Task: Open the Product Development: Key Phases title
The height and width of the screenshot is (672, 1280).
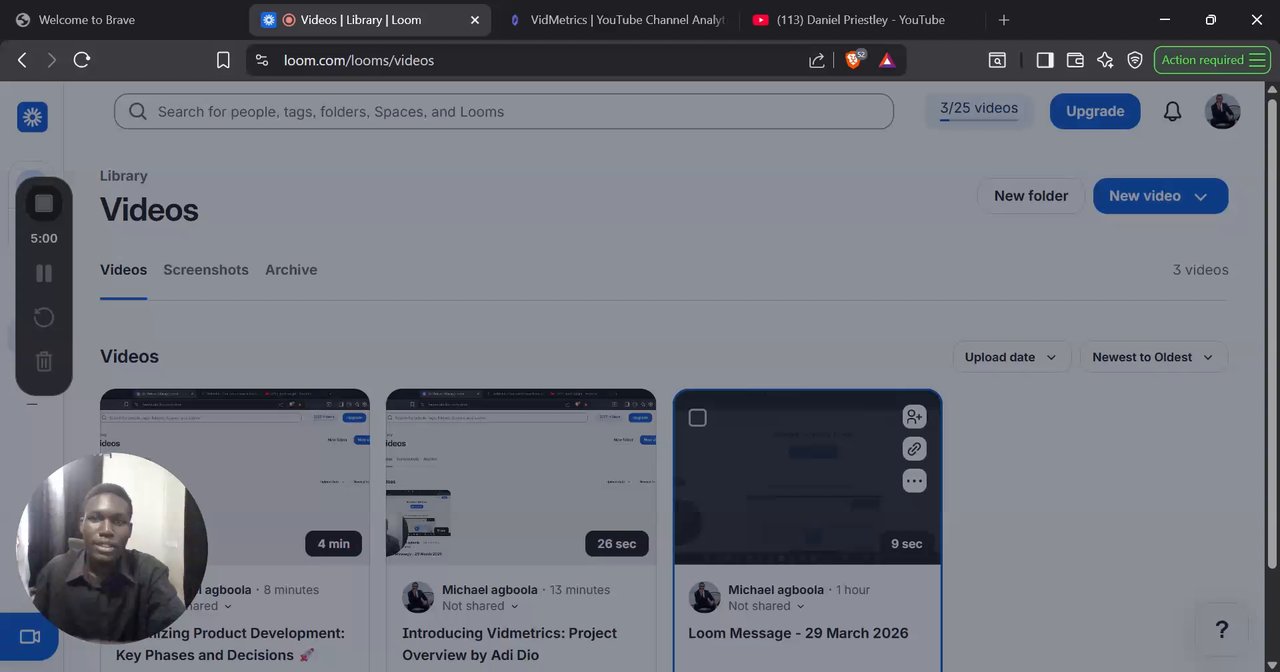Action: 230,644
